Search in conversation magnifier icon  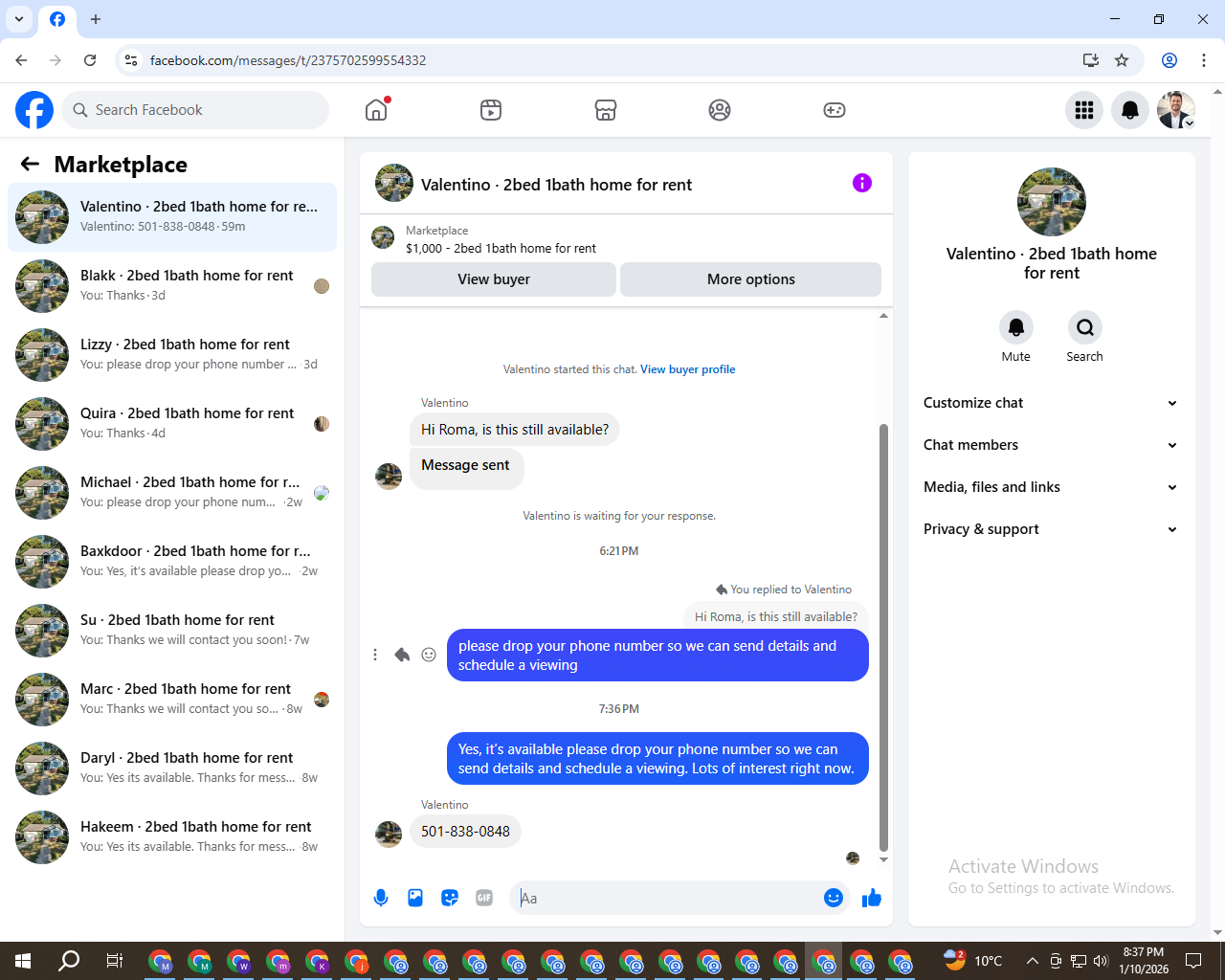pyautogui.click(x=1085, y=327)
